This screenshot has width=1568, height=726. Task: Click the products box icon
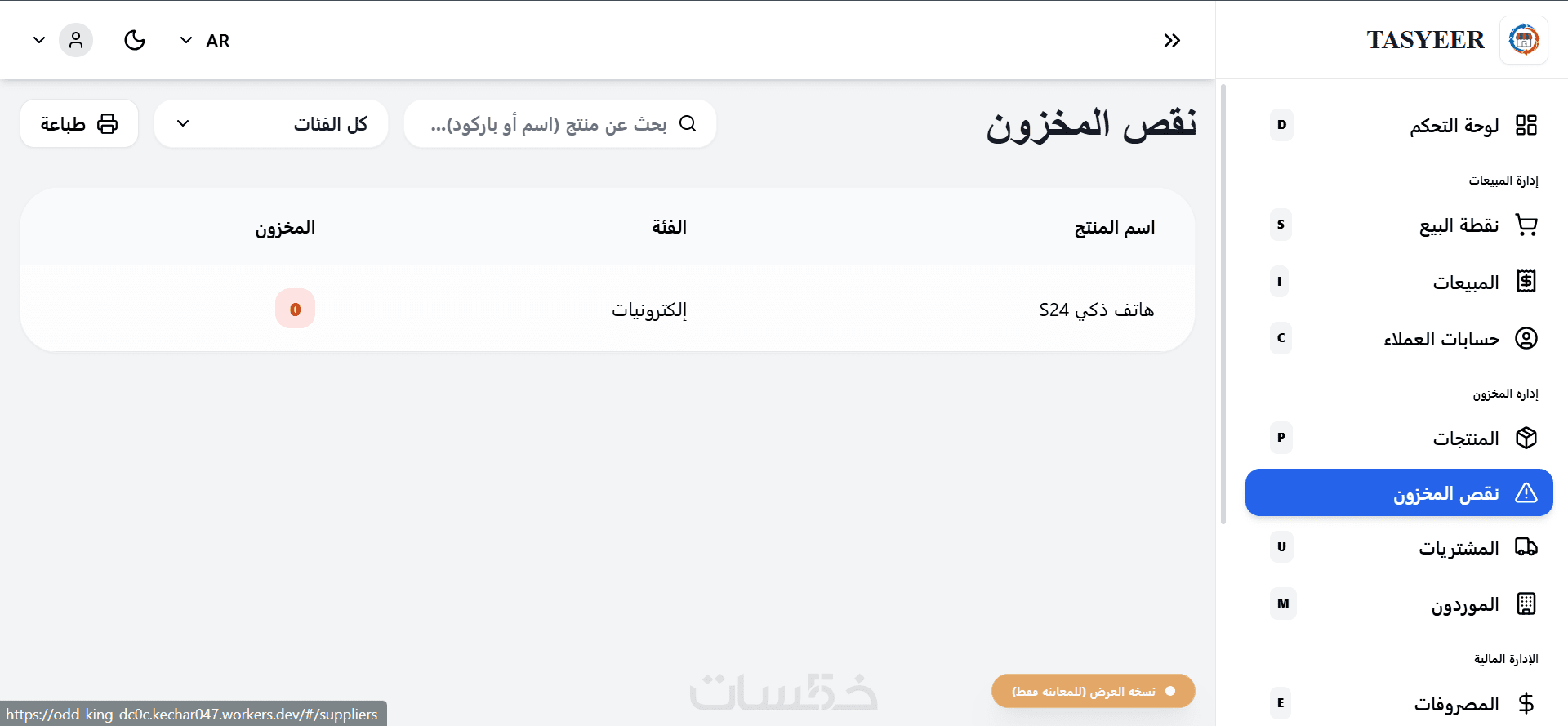[x=1526, y=438]
